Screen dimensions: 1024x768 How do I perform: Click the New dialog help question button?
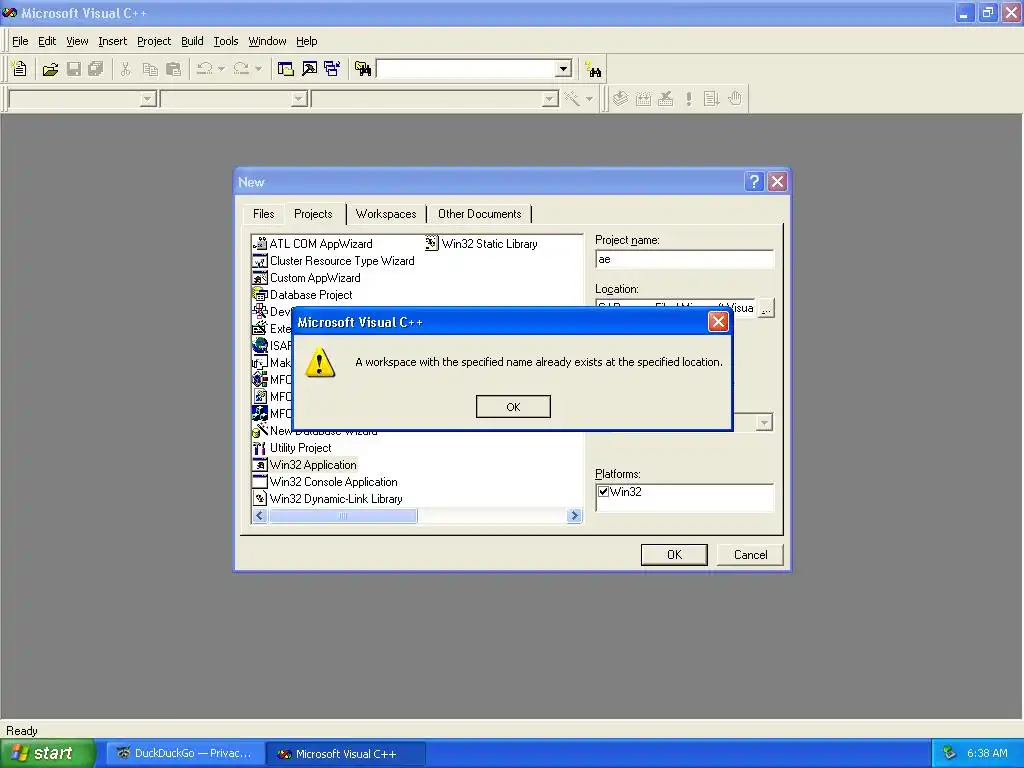754,182
